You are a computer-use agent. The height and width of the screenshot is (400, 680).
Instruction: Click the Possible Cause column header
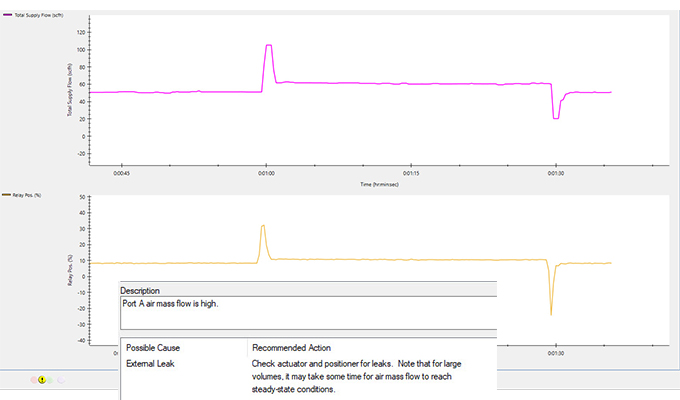(x=153, y=347)
